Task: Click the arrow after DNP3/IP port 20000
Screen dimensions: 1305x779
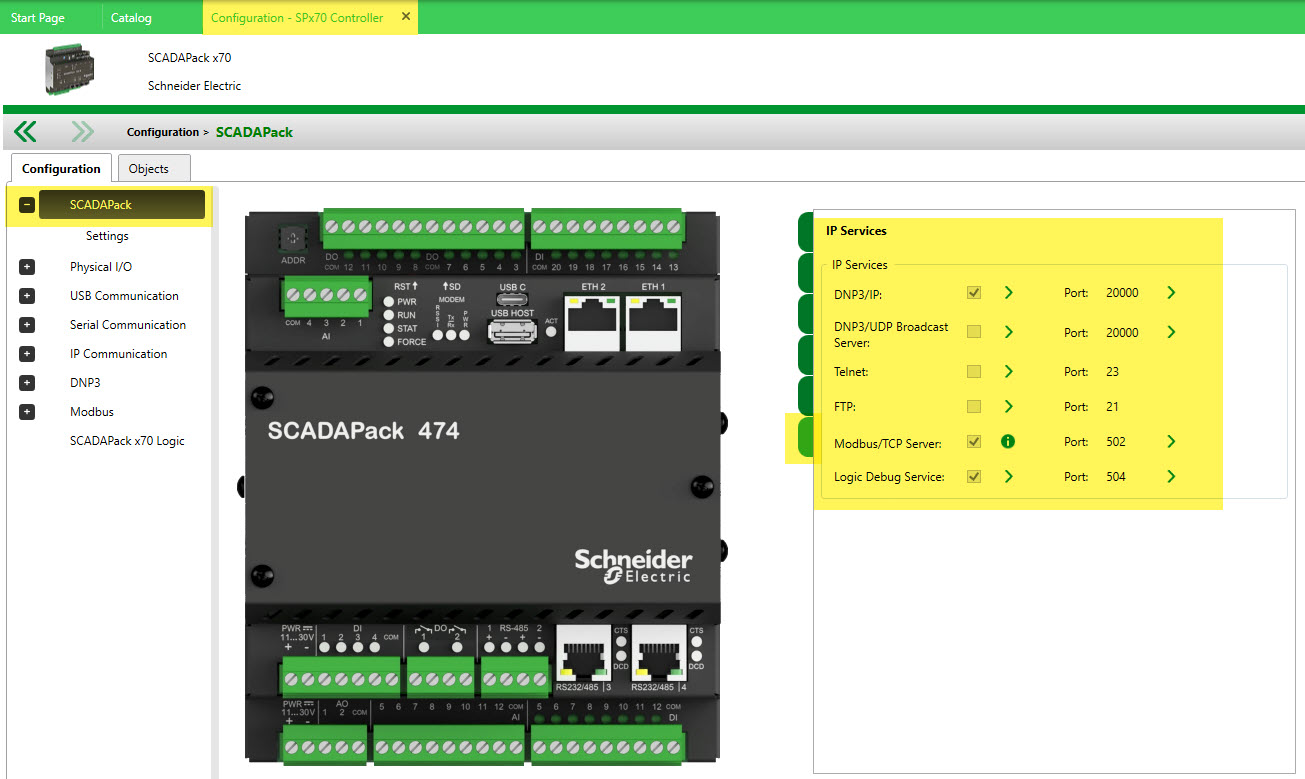Action: coord(1171,293)
